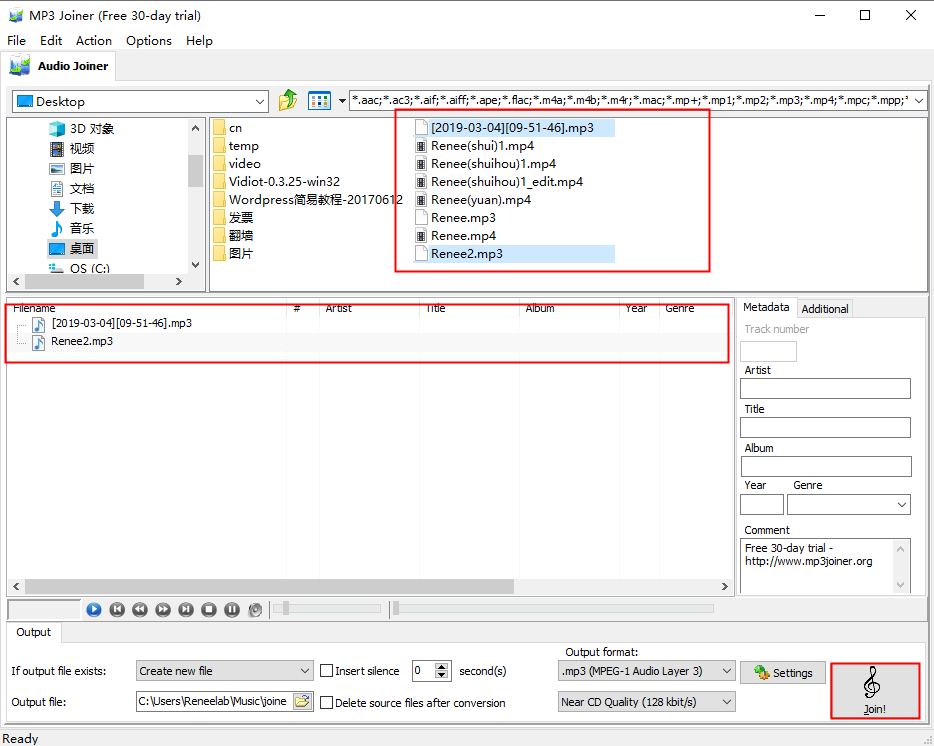Select the 视频 folder in tree
Image resolution: width=934 pixels, height=746 pixels.
(72, 148)
